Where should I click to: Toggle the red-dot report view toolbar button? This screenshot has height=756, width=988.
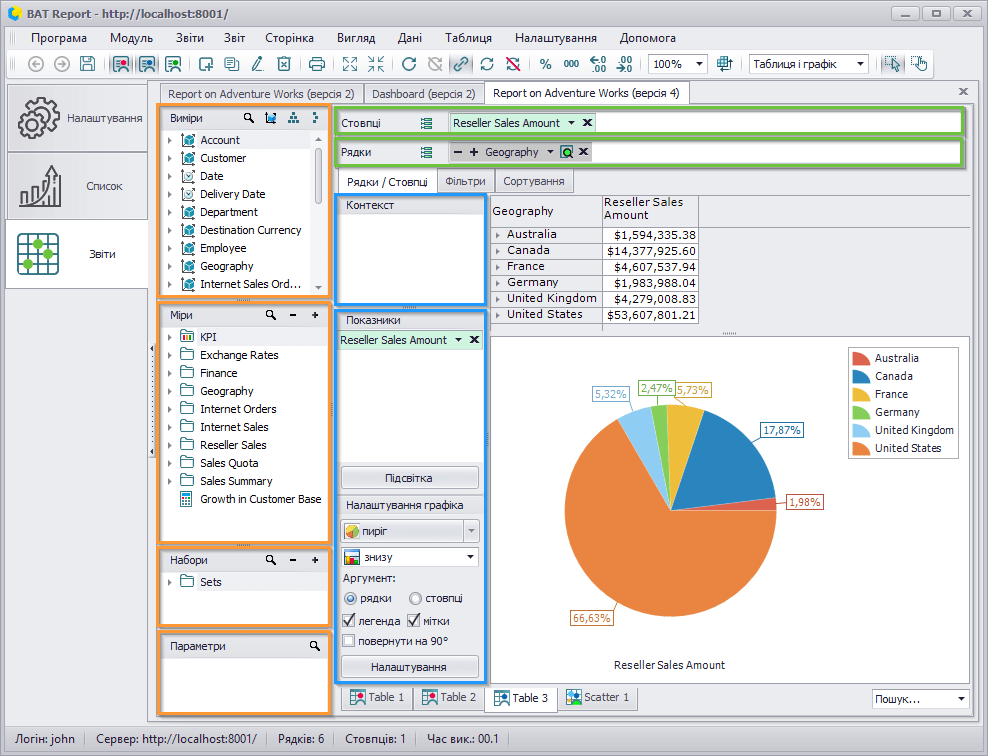pyautogui.click(x=121, y=64)
